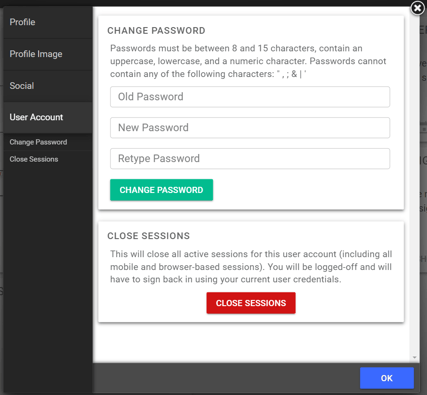
Task: Focus the Retype Password field
Action: point(250,159)
